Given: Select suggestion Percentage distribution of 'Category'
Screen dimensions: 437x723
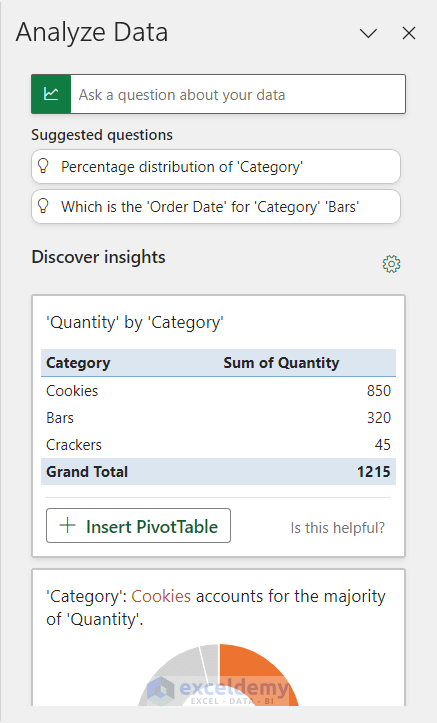Looking at the screenshot, I should (x=216, y=166).
